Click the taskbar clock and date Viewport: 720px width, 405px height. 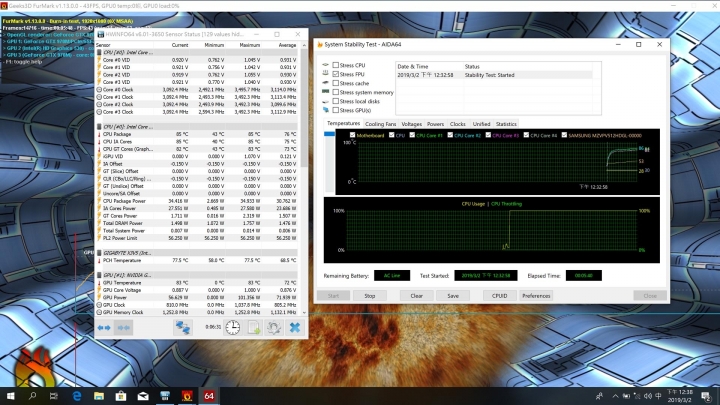pos(680,396)
